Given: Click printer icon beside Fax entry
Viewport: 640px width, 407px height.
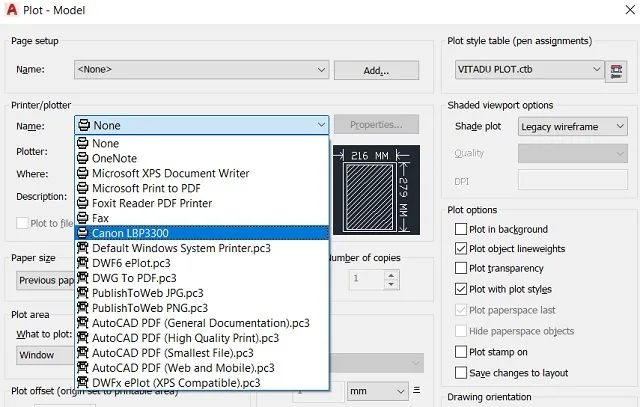Looking at the screenshot, I should pos(83,217).
